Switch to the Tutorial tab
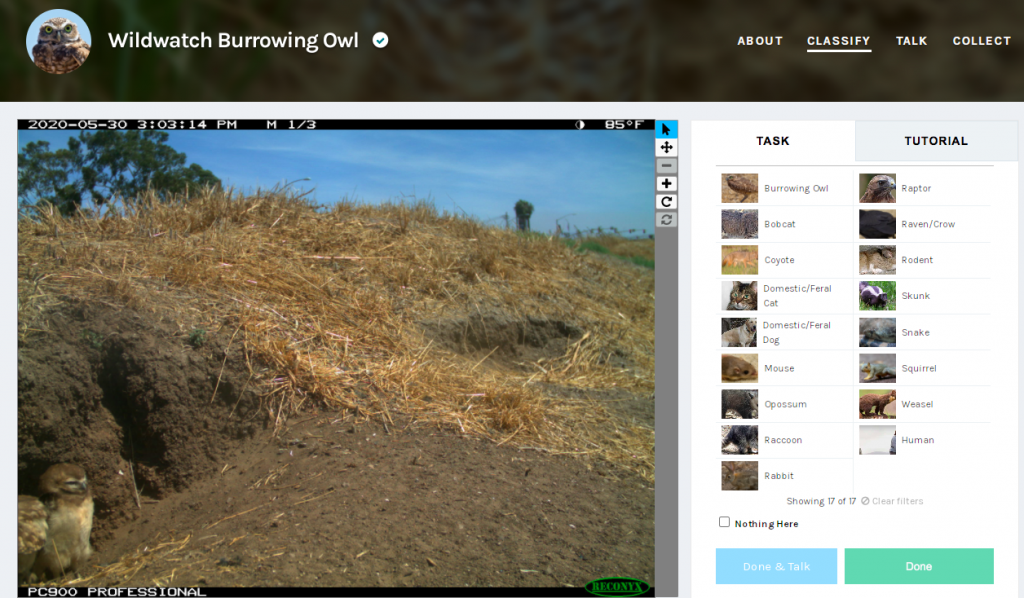Screen dimensions: 1024x598 click(935, 141)
